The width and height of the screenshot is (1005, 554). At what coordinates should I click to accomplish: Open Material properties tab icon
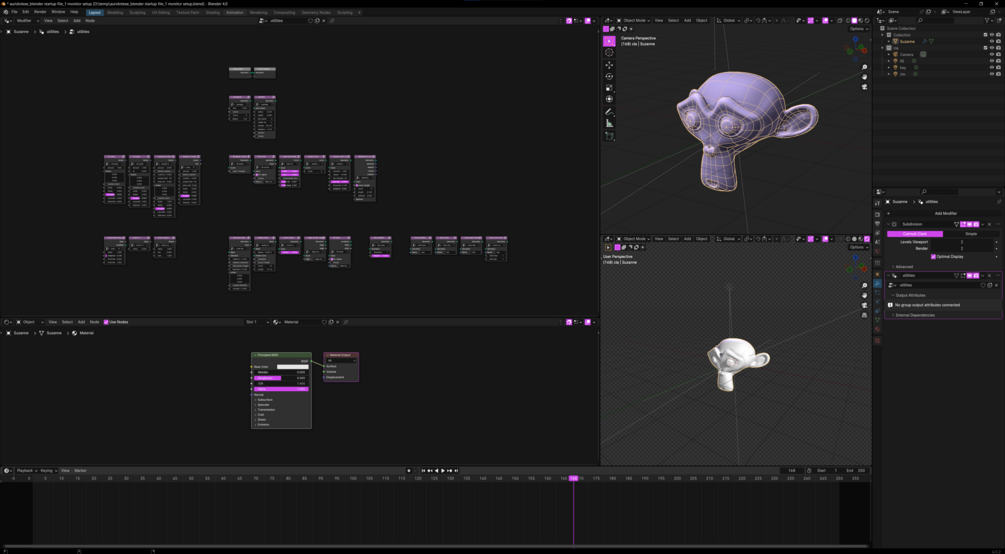[x=877, y=329]
